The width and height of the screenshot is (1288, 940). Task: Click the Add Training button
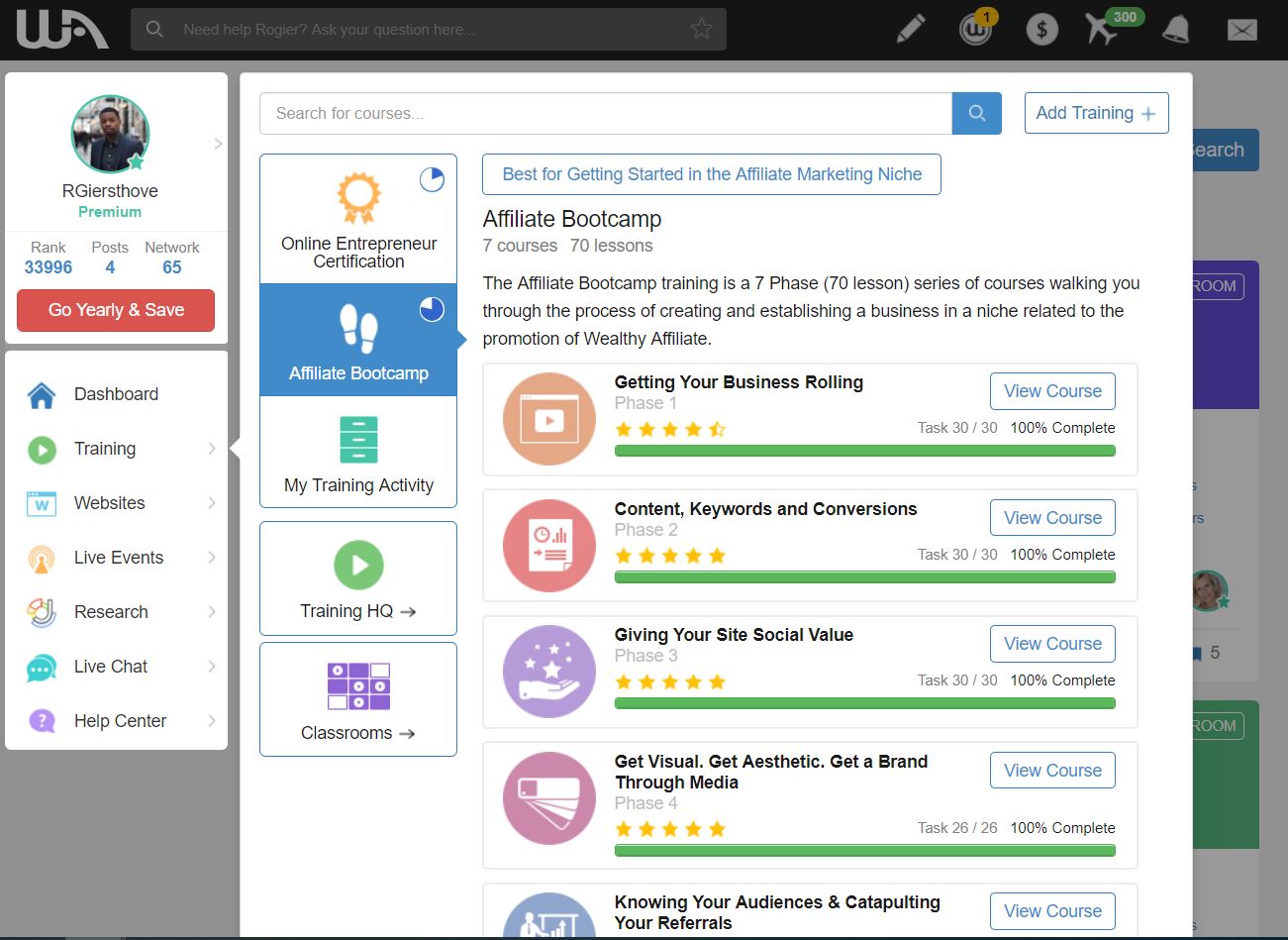pos(1096,113)
